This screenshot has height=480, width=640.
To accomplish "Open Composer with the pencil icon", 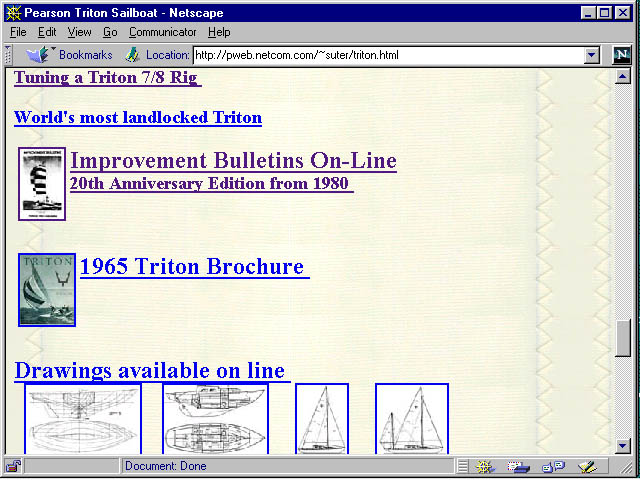I will (x=587, y=467).
